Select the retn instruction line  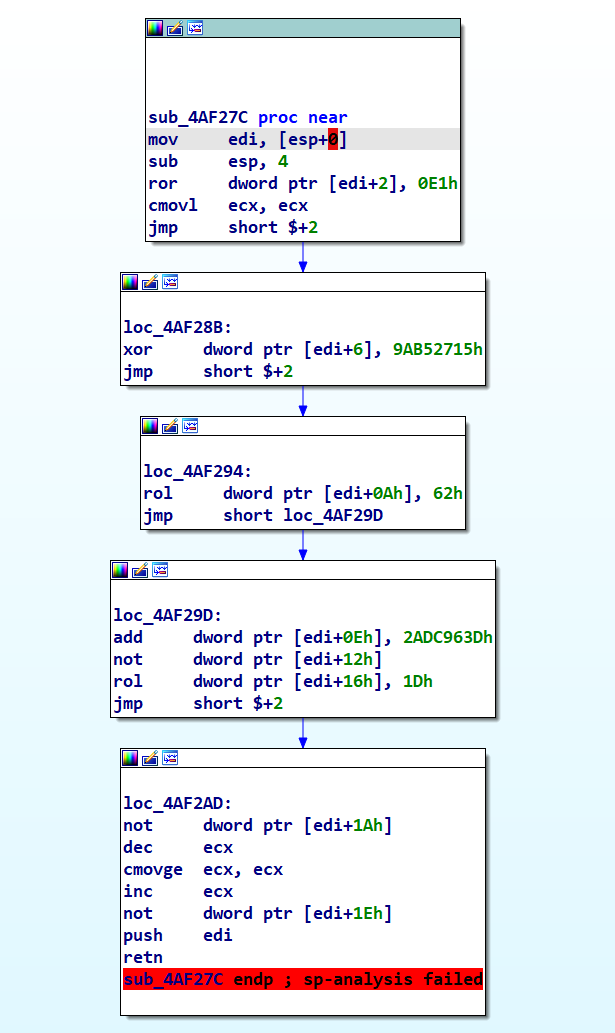pos(138,957)
